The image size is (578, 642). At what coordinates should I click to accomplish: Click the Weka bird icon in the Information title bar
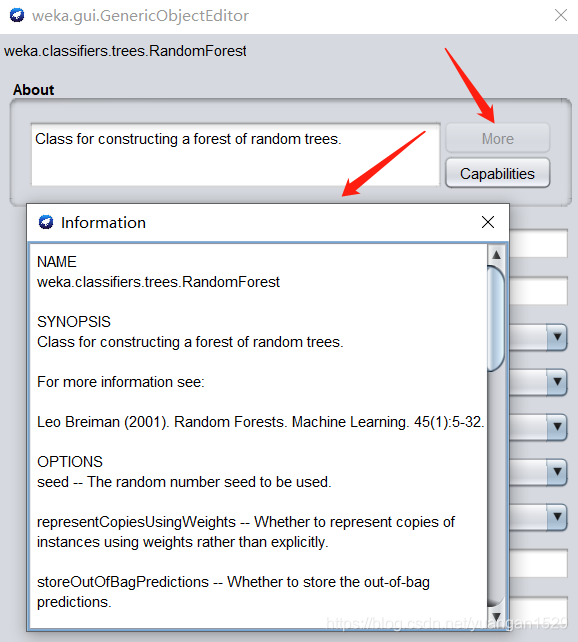(46, 222)
